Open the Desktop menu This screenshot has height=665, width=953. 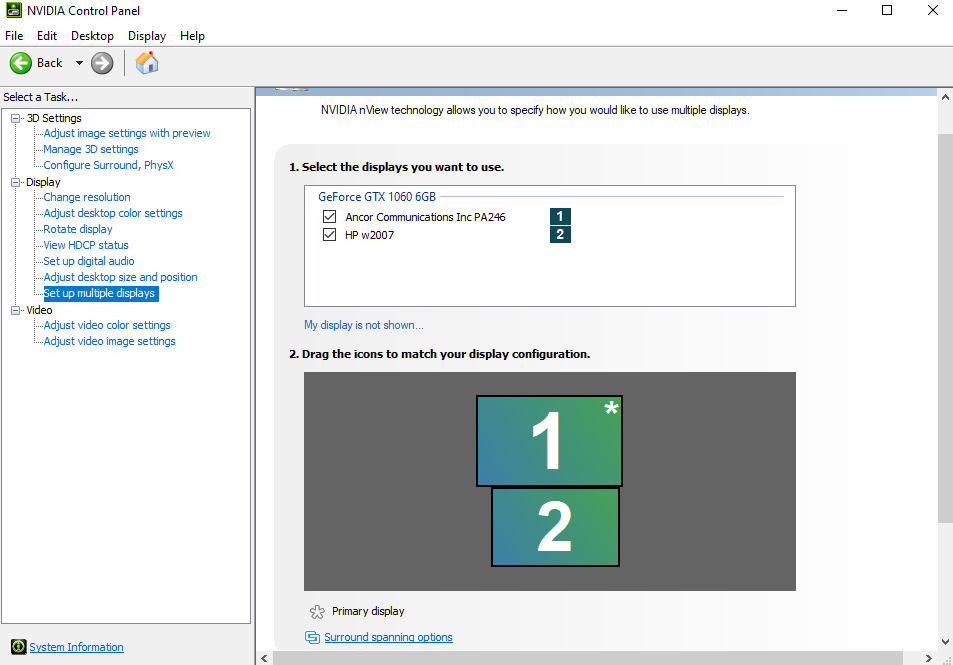[92, 36]
